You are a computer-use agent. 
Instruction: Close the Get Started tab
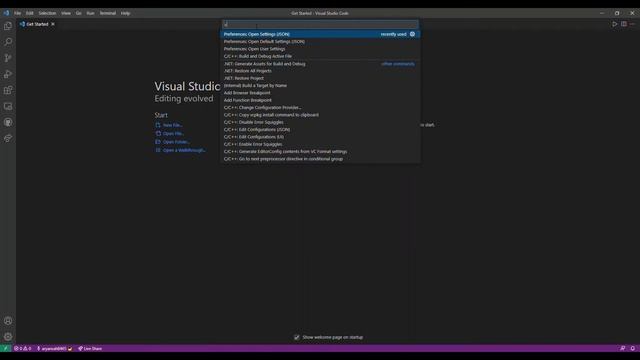(x=53, y=24)
